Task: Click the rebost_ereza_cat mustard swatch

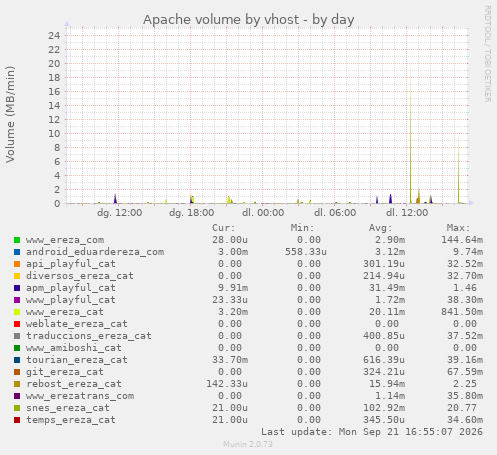Action: pyautogui.click(x=17, y=384)
